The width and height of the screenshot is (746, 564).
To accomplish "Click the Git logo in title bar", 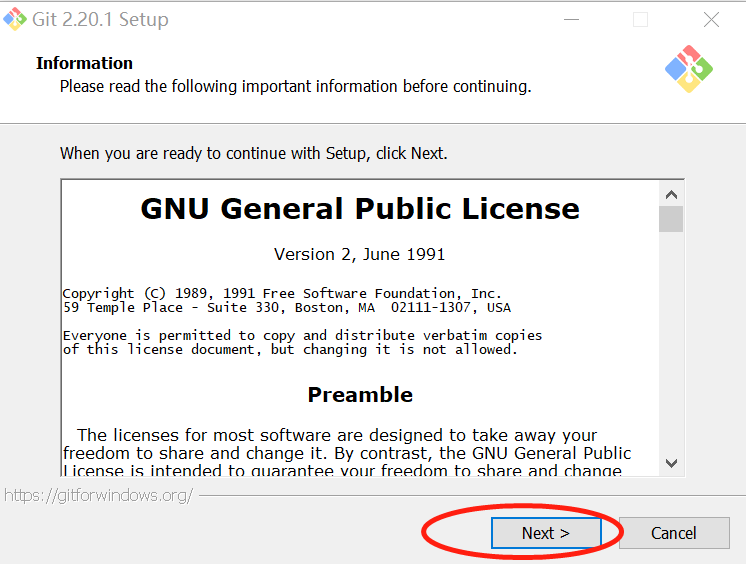I will (15, 19).
